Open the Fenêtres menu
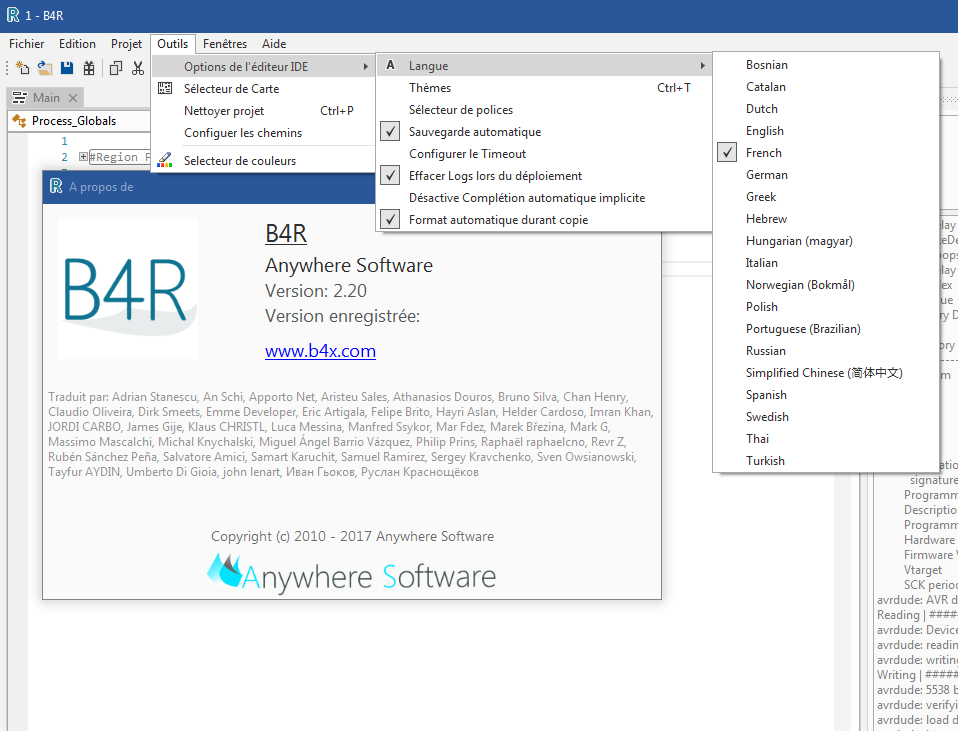The height and width of the screenshot is (731, 958). pos(225,43)
